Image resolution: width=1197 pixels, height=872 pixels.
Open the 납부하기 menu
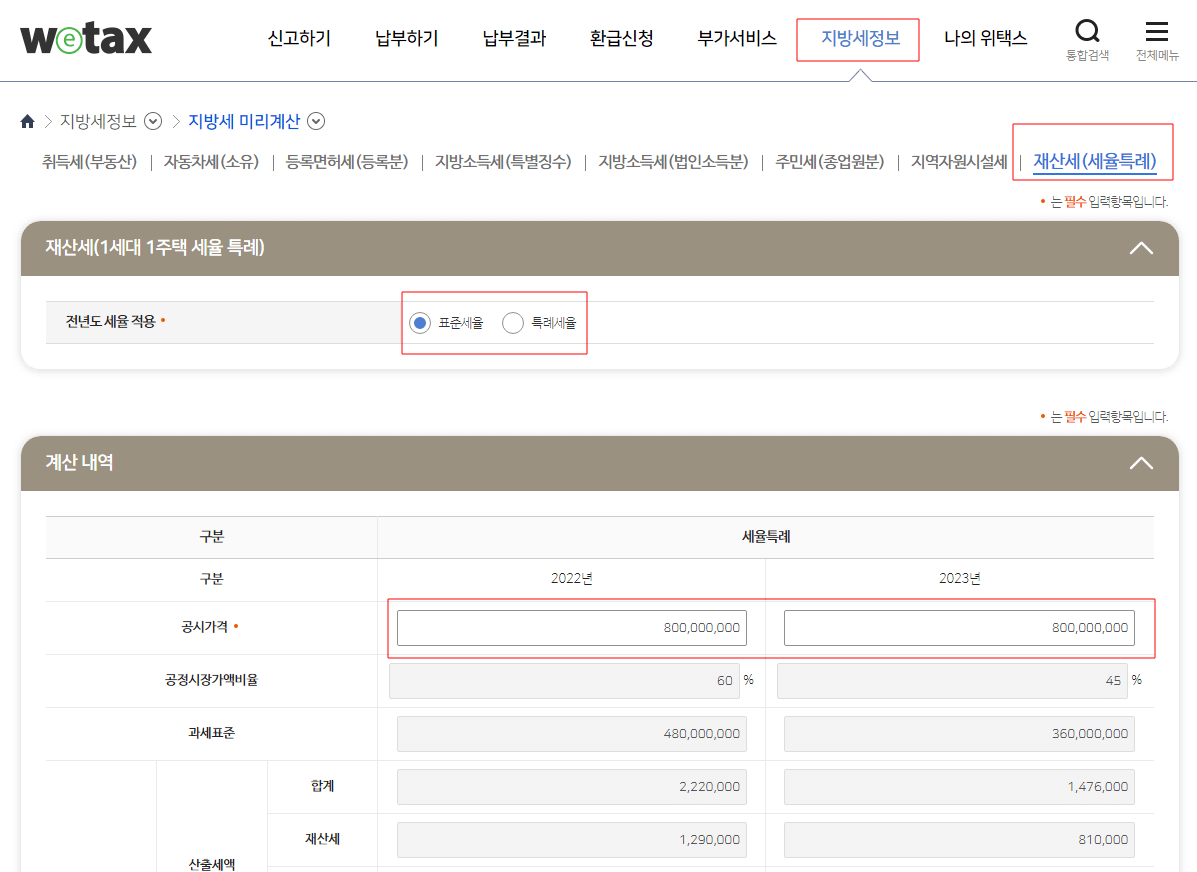tap(407, 38)
